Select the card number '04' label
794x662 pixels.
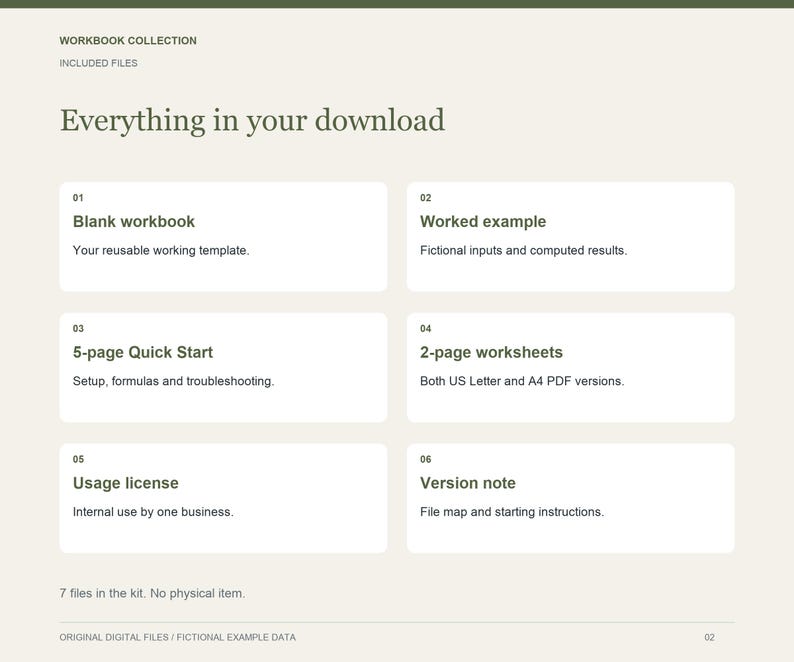[x=425, y=329]
